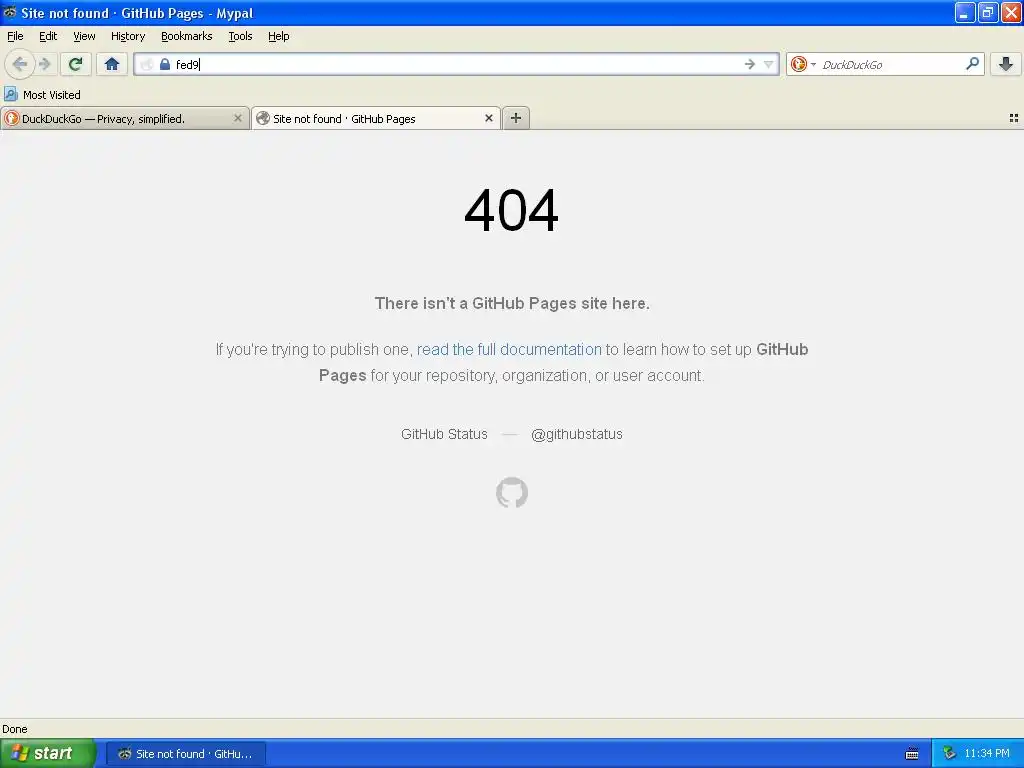Click the DuckDuckGo tab favicon
The height and width of the screenshot is (768, 1024).
(x=12, y=118)
